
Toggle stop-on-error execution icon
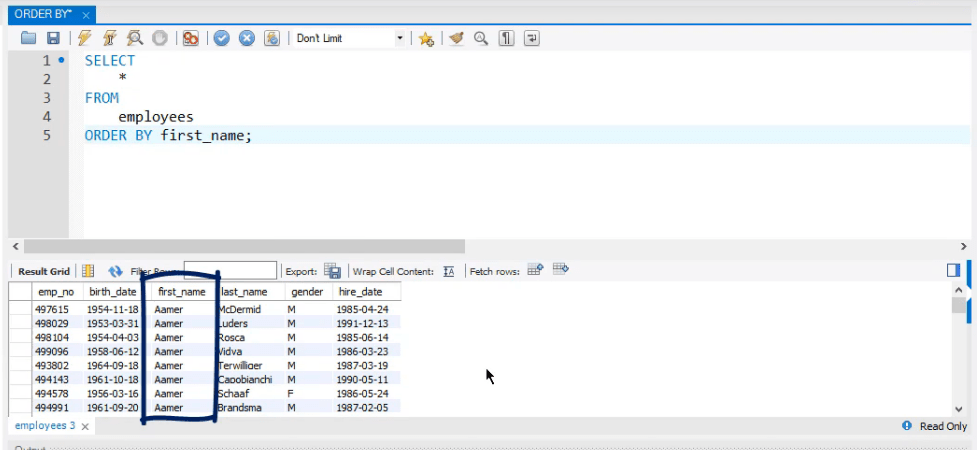(x=190, y=38)
